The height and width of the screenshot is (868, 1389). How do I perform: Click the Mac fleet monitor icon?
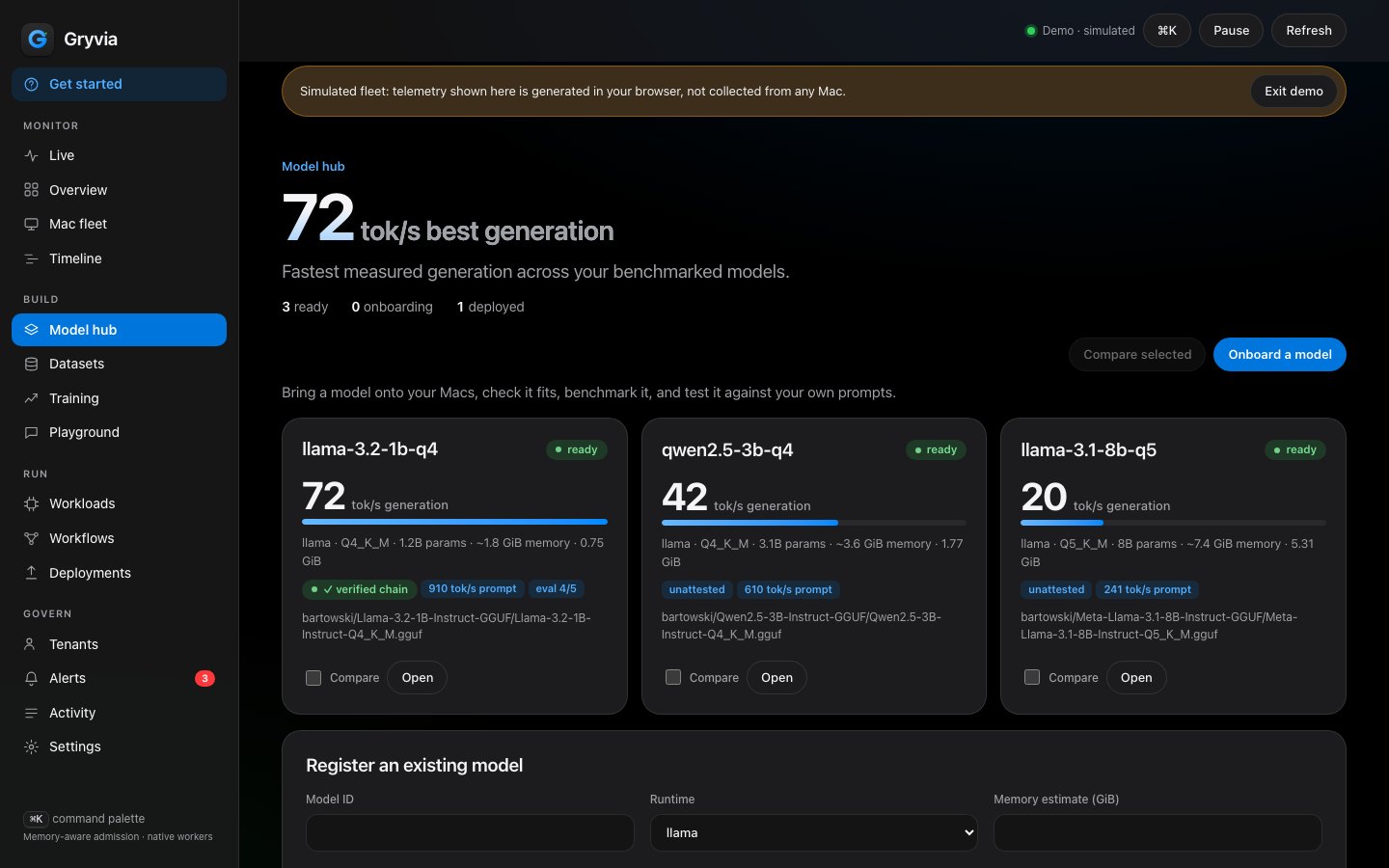point(32,224)
